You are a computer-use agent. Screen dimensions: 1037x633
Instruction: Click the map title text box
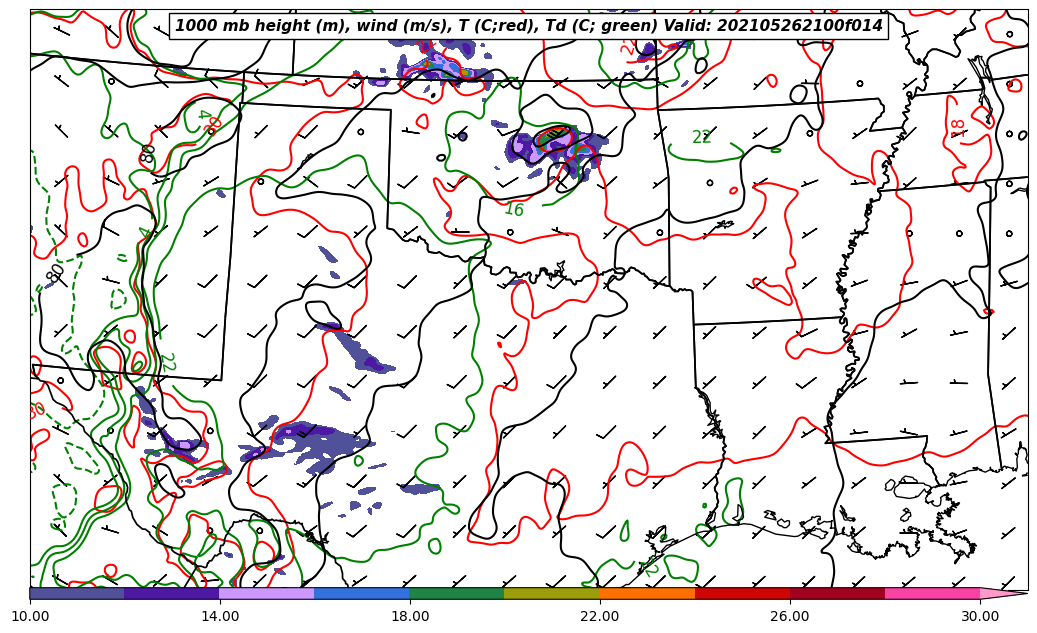point(529,26)
